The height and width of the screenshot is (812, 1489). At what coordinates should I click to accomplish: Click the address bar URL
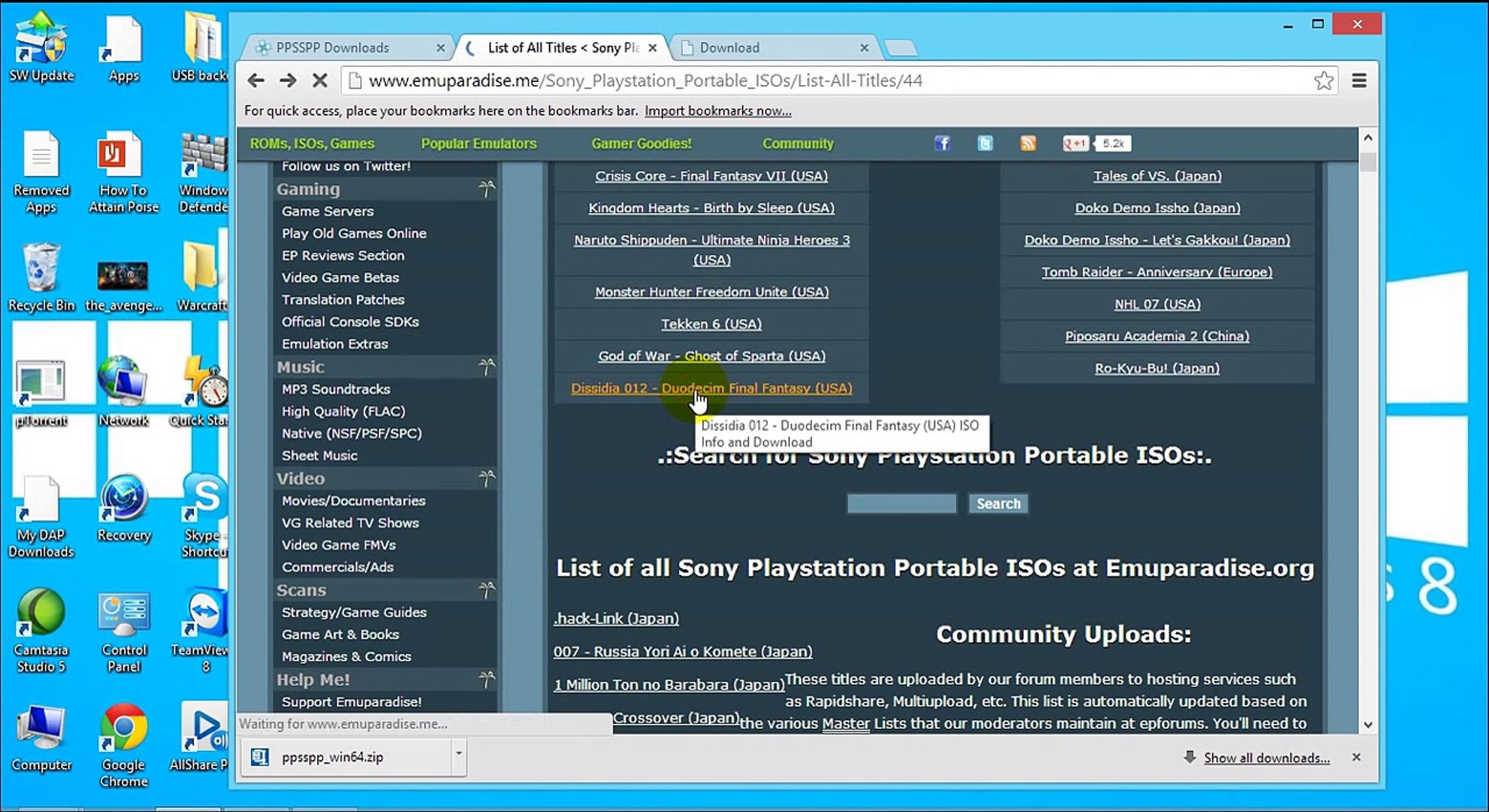645,80
